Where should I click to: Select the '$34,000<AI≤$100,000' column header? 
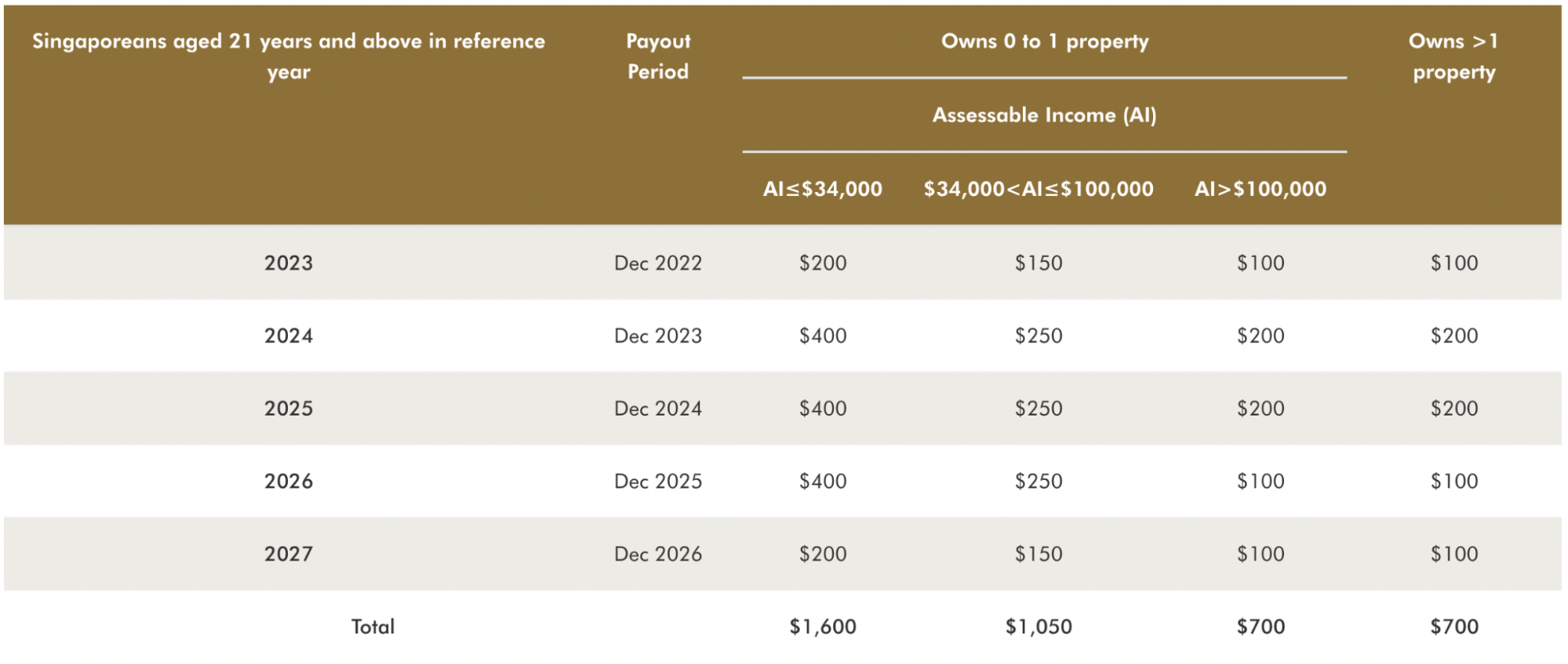[x=1039, y=189]
